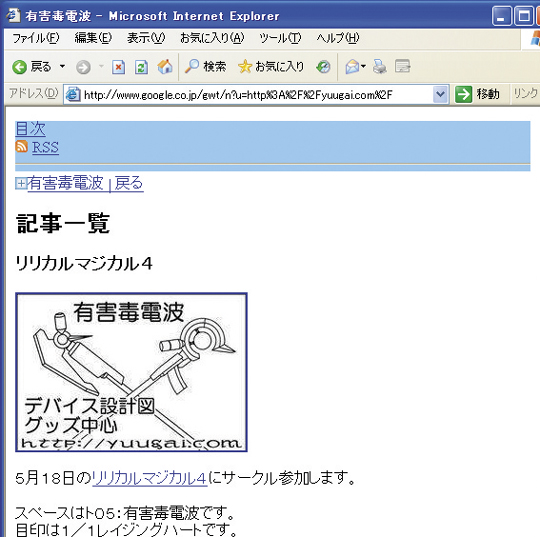Viewport: 540px width, 537px height.
Task: Expand the Back button history dropdown arrow
Action: tap(62, 66)
